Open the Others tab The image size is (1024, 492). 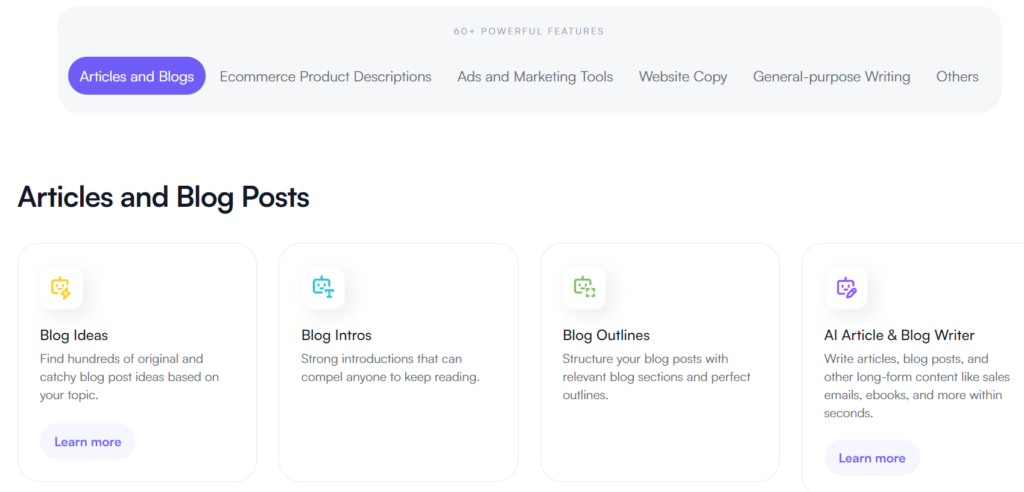[957, 76]
